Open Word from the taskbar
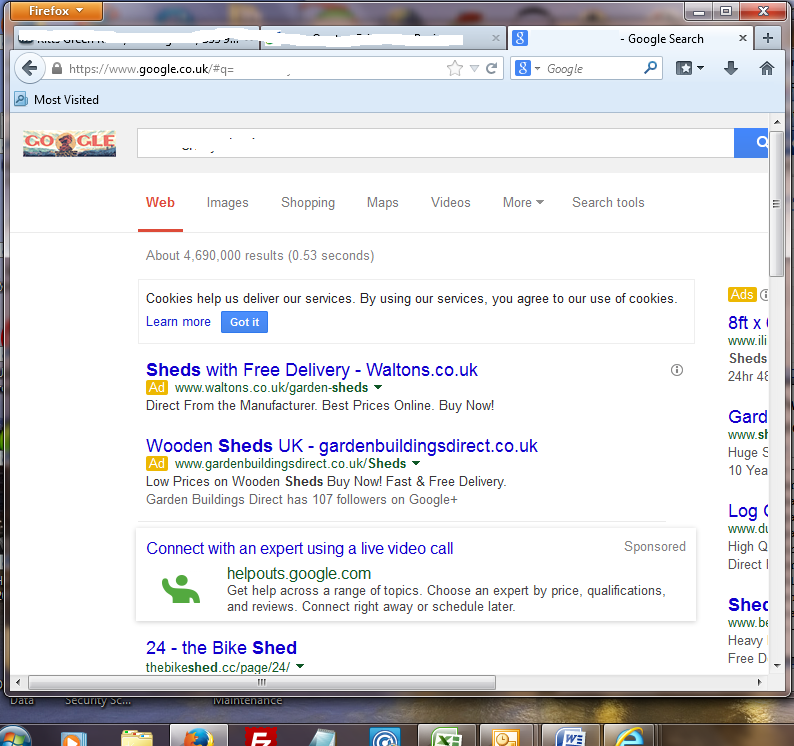The width and height of the screenshot is (794, 746). 570,737
